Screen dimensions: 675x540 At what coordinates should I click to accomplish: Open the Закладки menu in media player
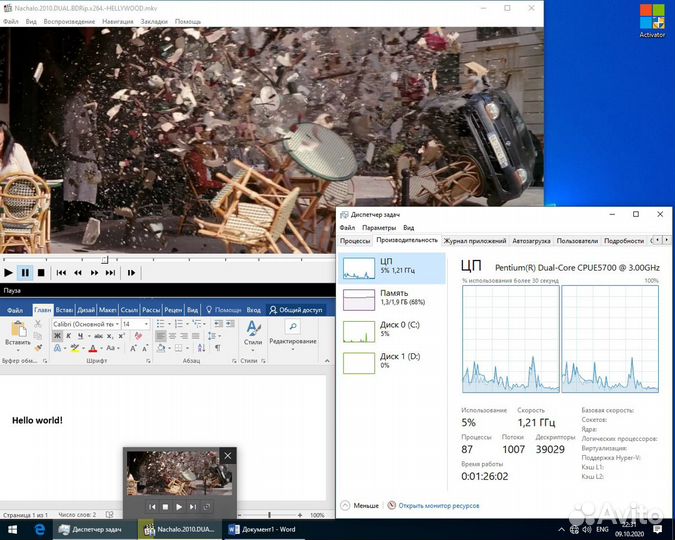point(154,21)
